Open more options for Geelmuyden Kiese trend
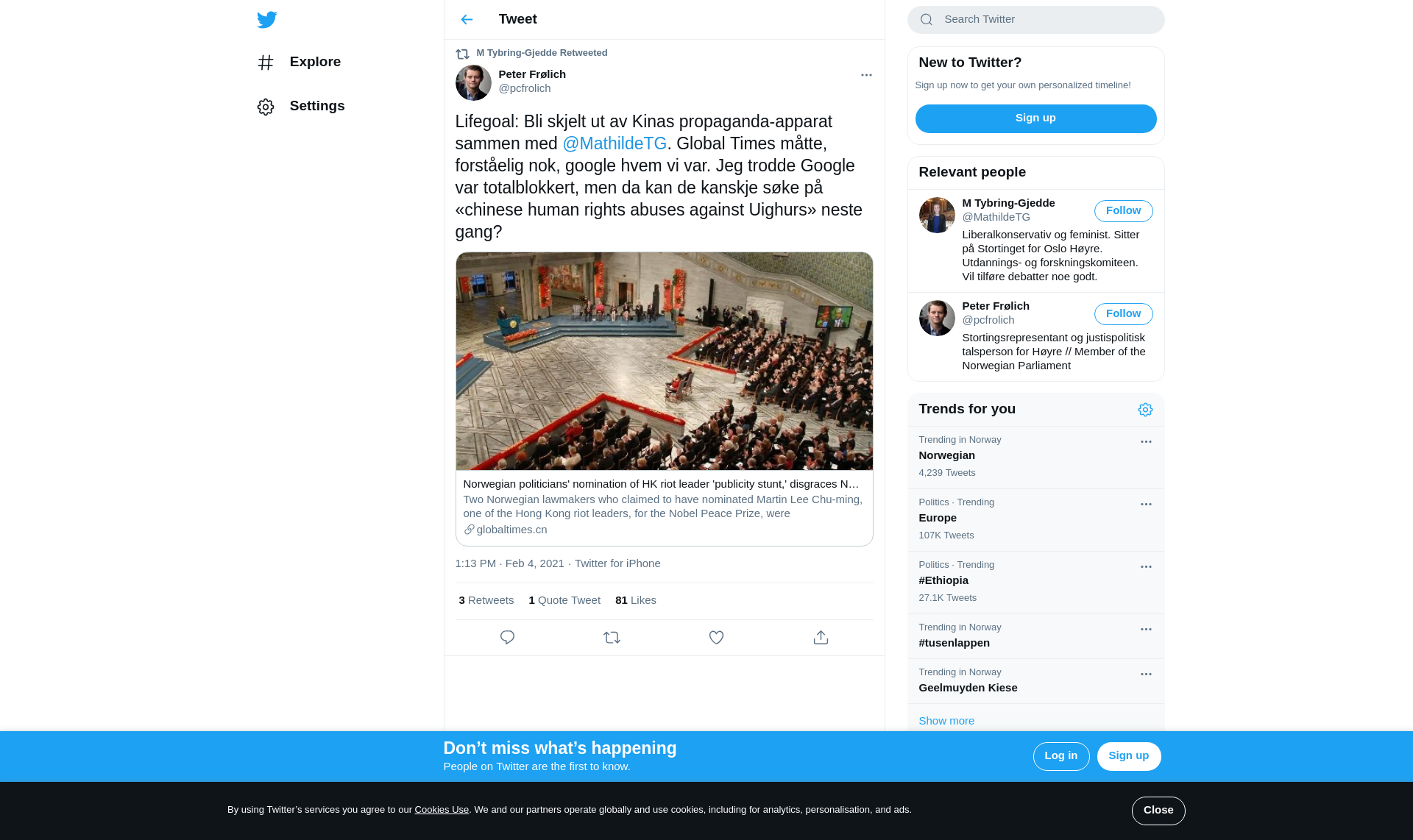Viewport: 1413px width, 840px height. pos(1146,675)
